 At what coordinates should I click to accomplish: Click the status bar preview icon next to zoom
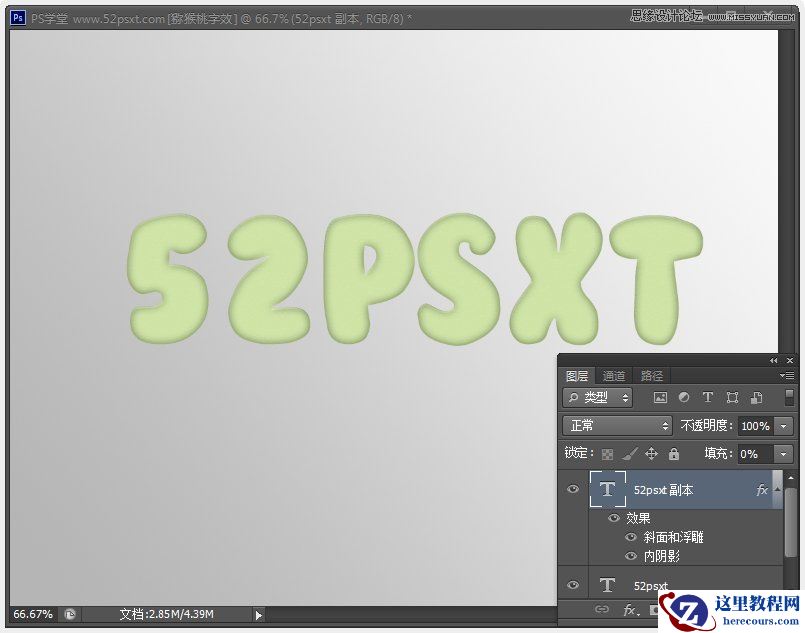[x=70, y=614]
